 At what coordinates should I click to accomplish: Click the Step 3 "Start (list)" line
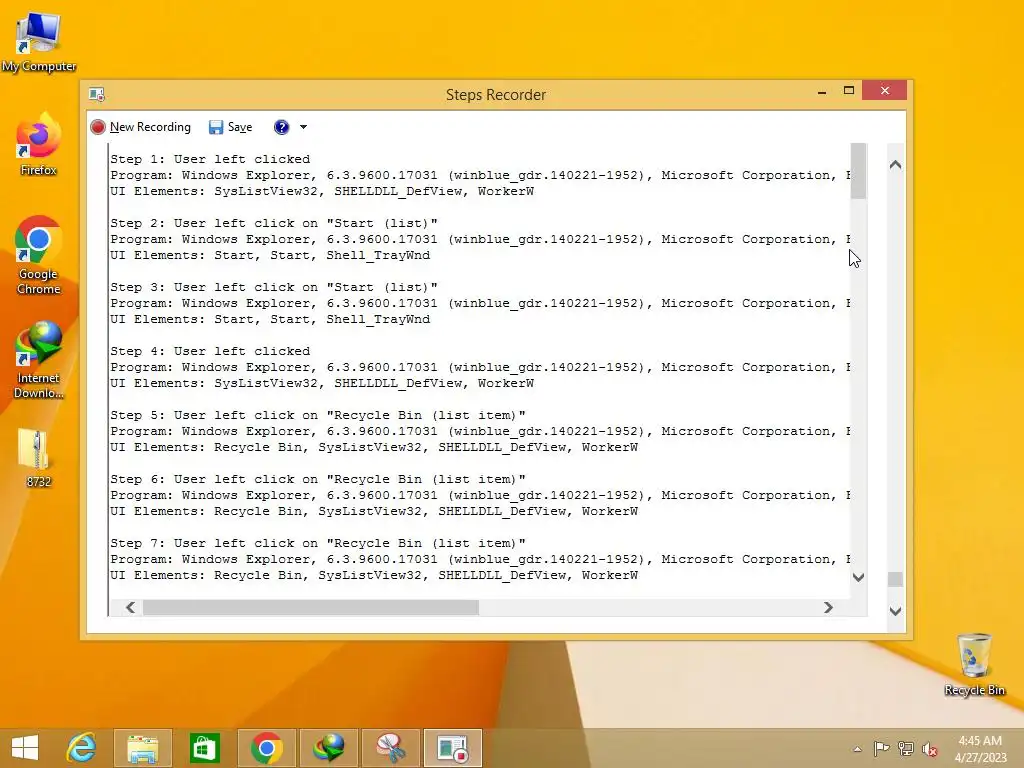point(274,287)
